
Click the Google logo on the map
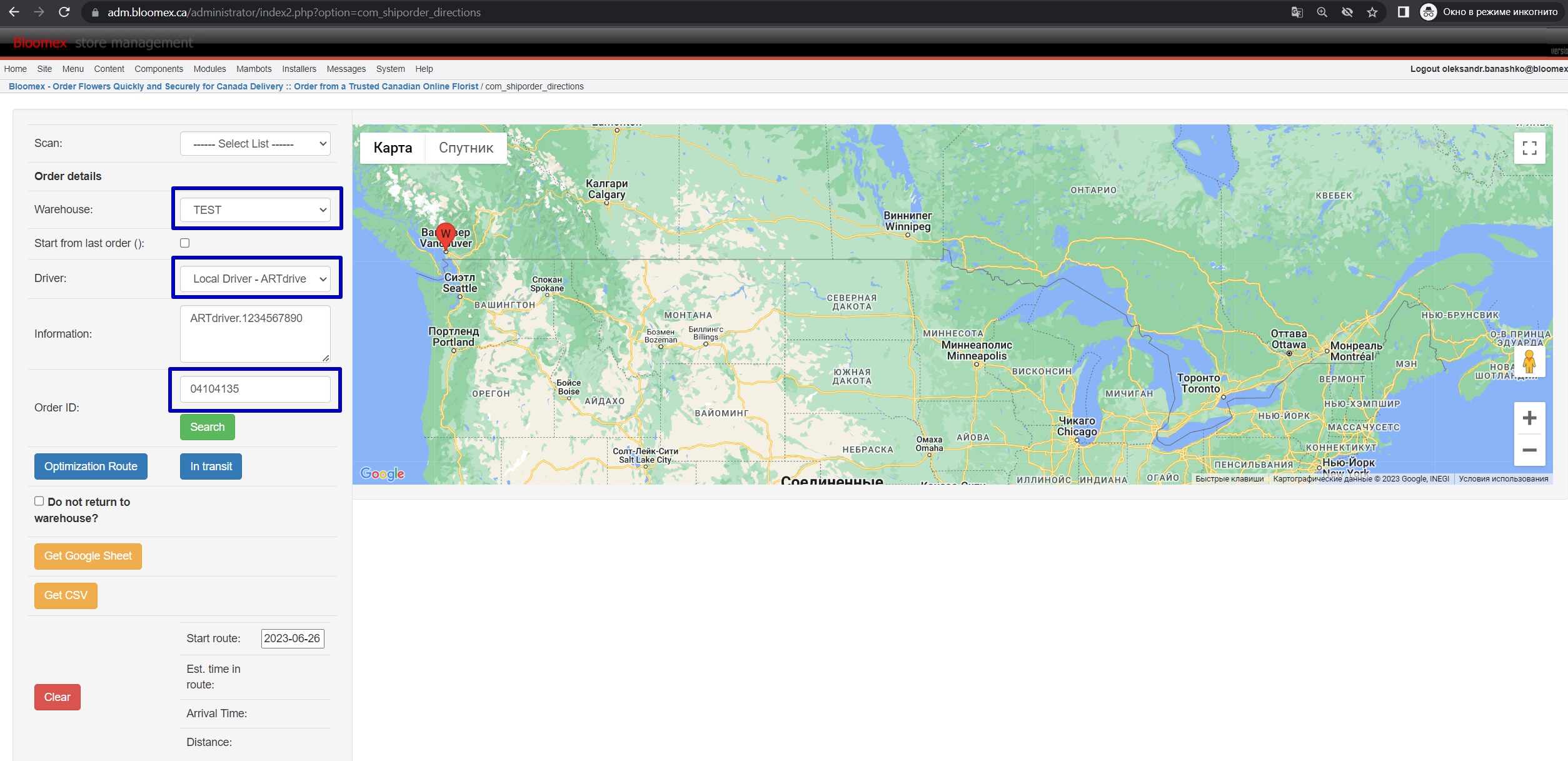pyautogui.click(x=383, y=473)
